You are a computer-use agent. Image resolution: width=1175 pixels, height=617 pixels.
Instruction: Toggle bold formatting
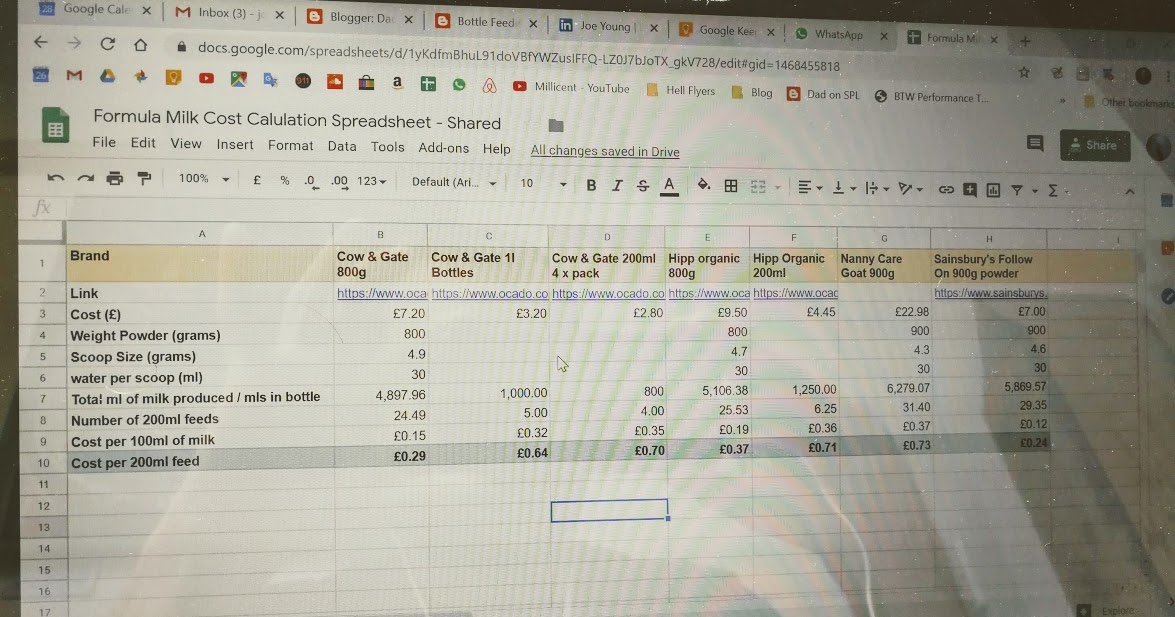click(x=591, y=185)
